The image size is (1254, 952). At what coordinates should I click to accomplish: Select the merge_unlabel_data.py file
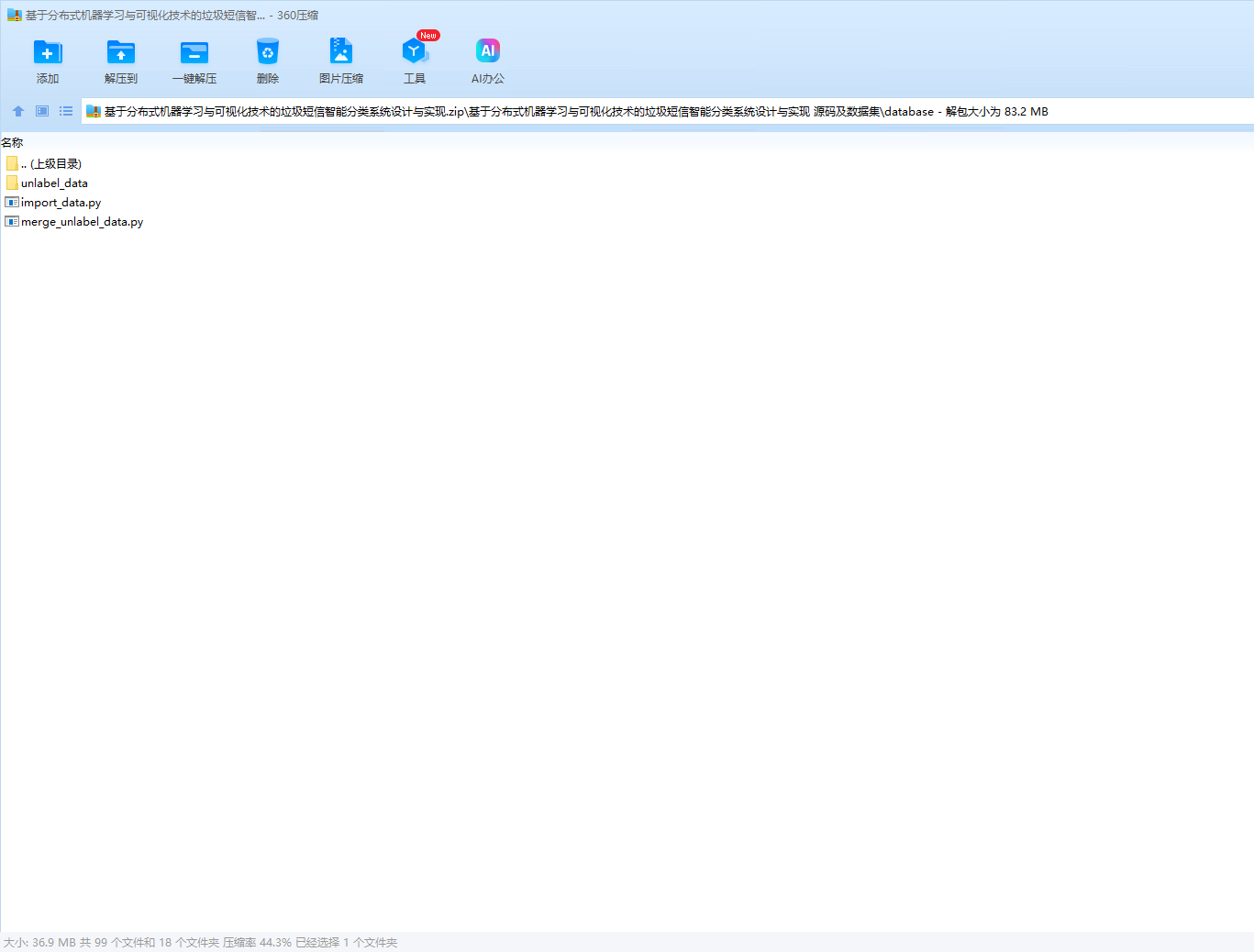74,221
